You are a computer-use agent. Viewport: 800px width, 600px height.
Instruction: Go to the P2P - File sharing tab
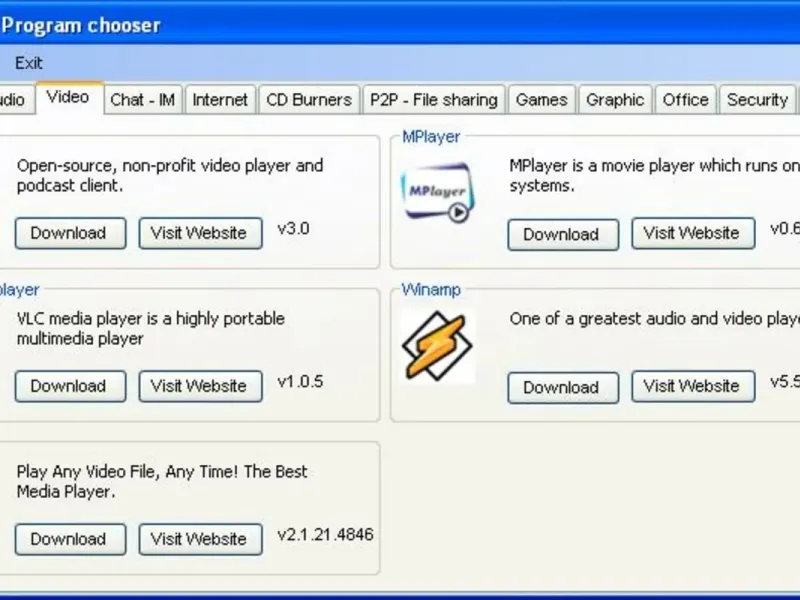click(434, 99)
